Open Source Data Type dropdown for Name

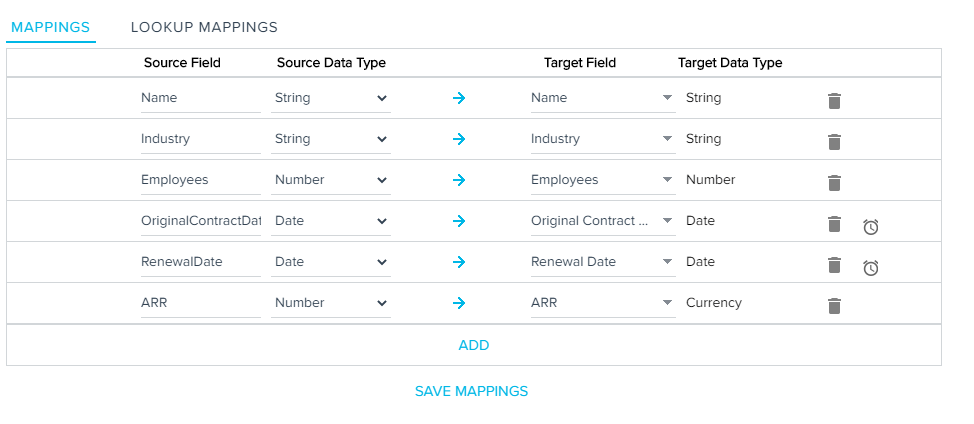(332, 98)
